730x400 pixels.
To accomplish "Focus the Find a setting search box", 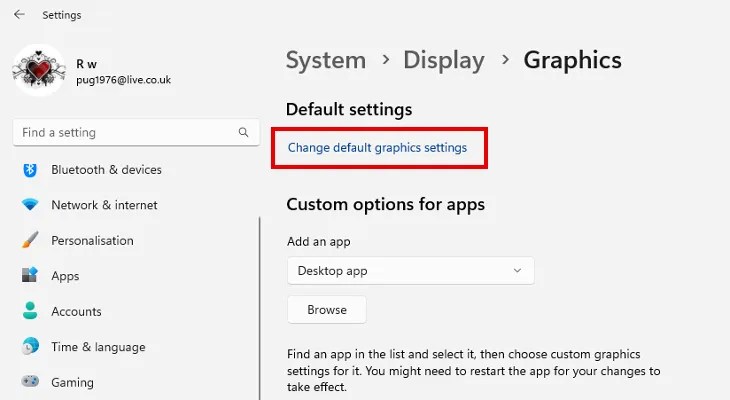I will tap(136, 132).
